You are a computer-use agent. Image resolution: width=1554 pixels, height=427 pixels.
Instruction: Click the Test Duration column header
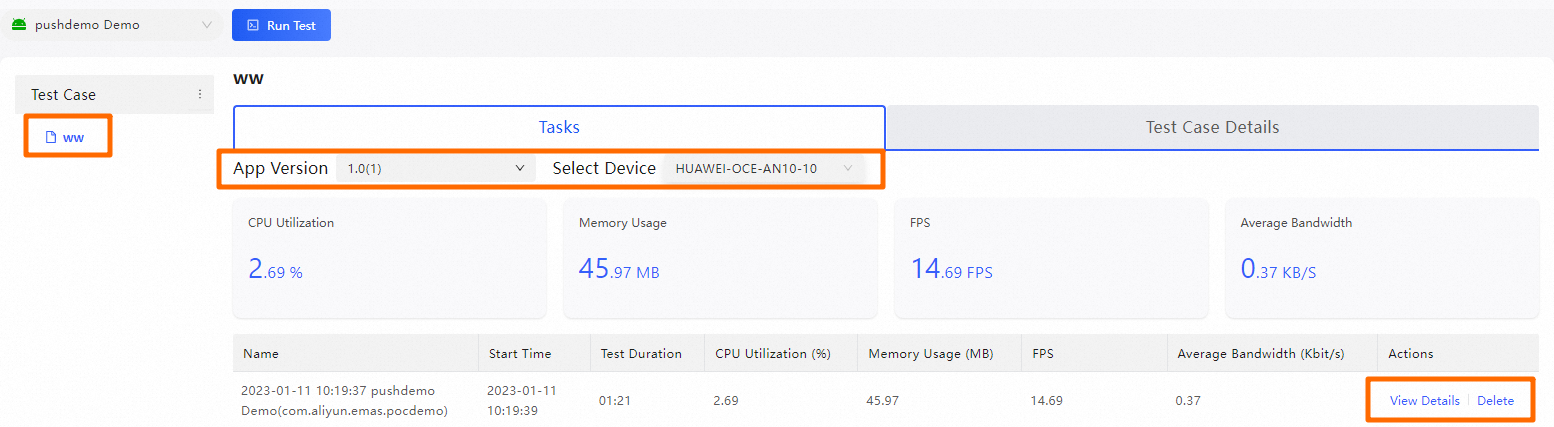click(641, 354)
